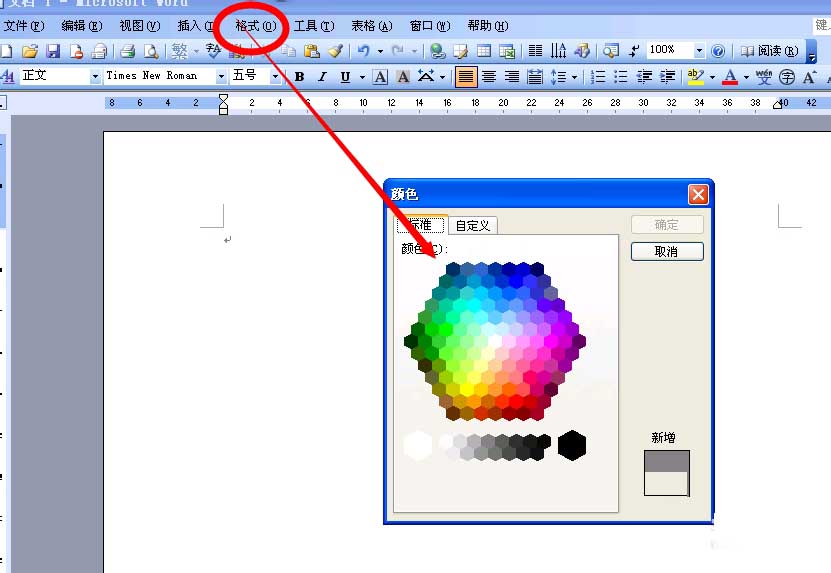This screenshot has width=831, height=573.
Task: Open the Phonetic Guide wén icon
Action: coord(764,77)
